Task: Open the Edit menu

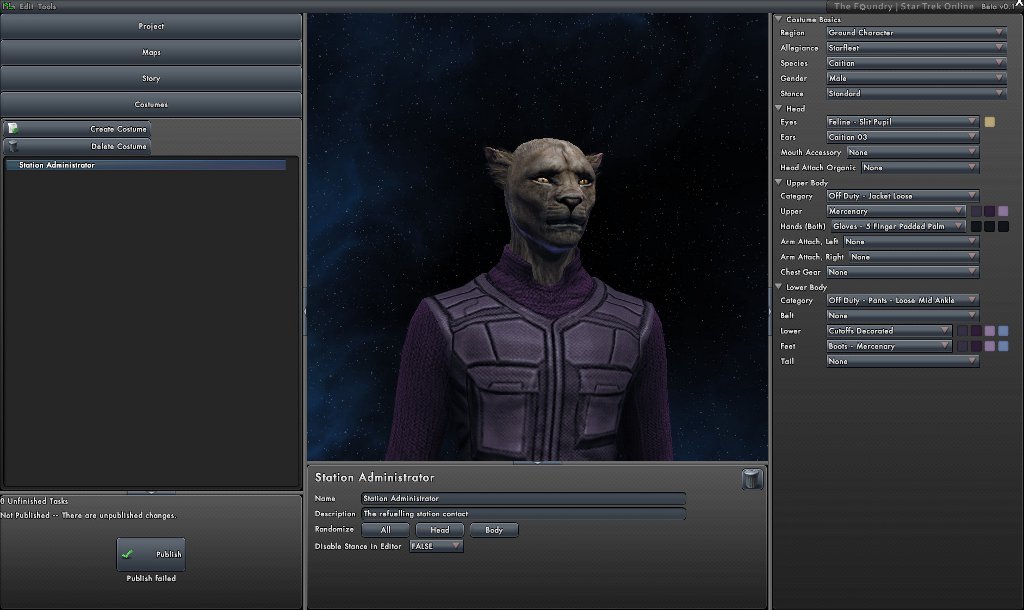Action: pos(26,6)
